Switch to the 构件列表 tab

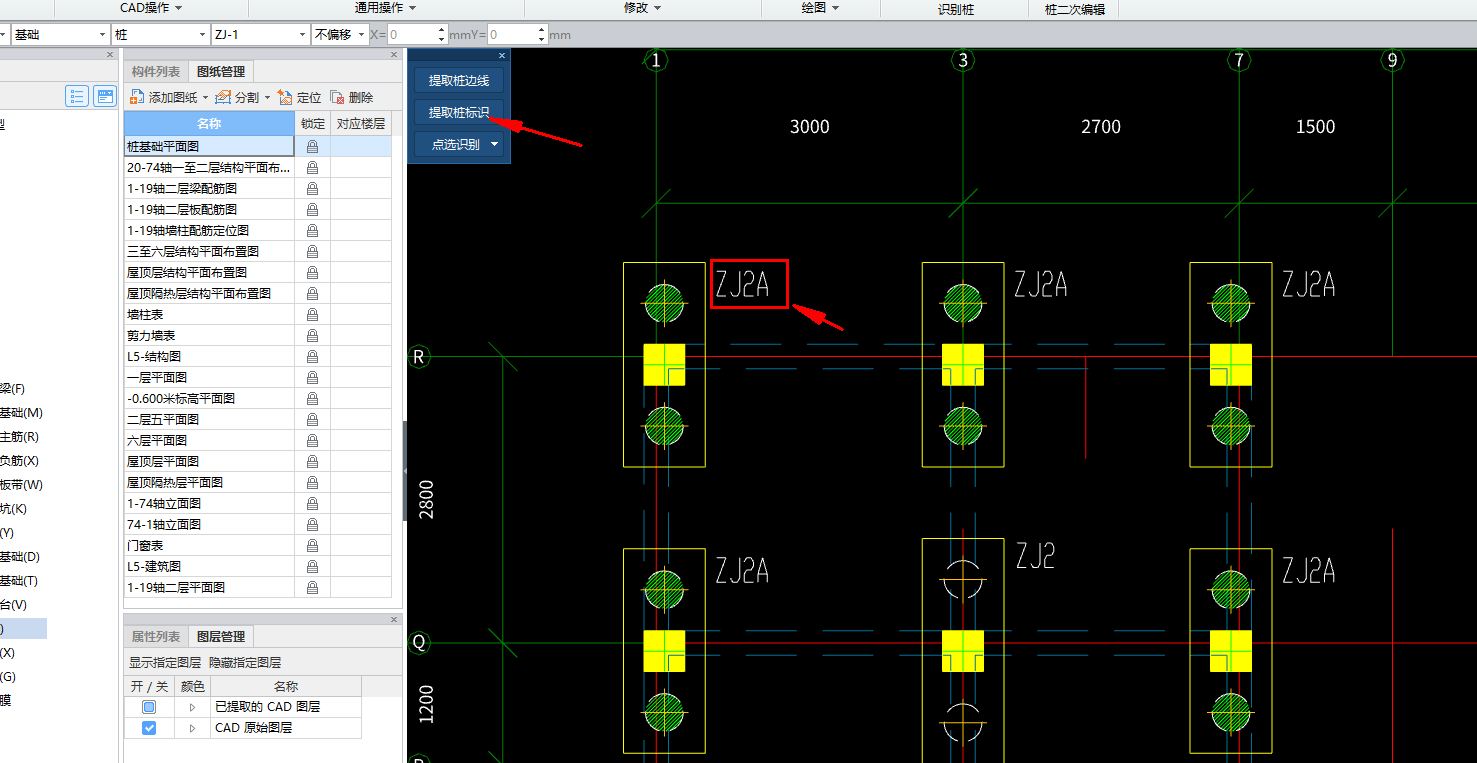pos(156,72)
